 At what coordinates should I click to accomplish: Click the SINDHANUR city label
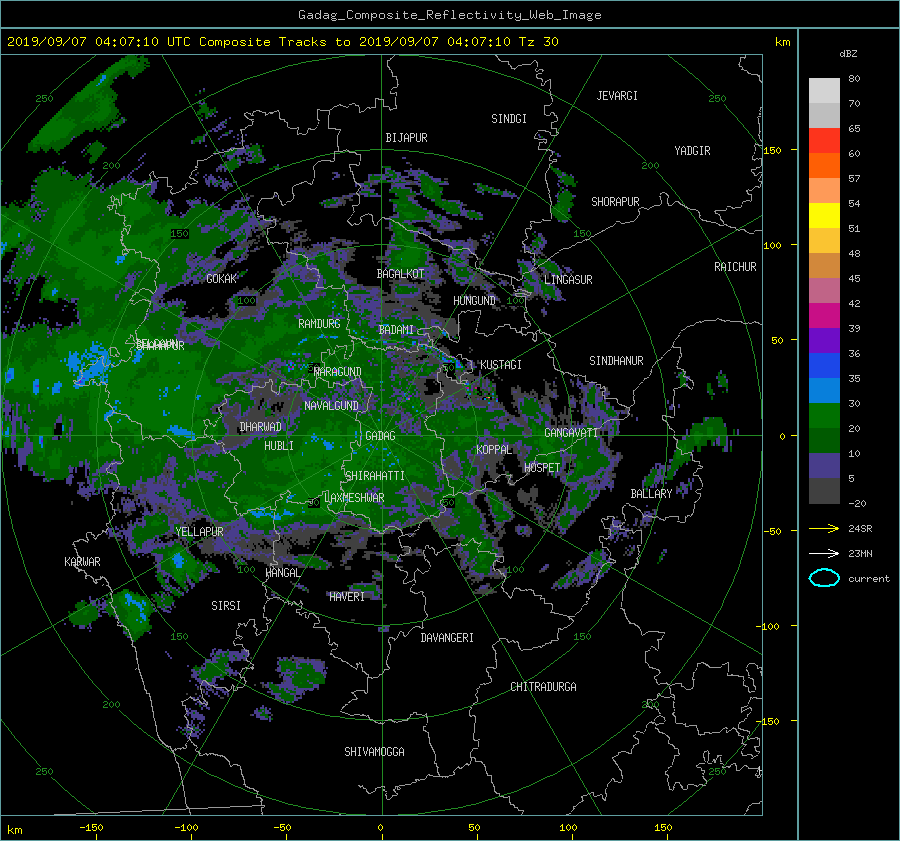[x=616, y=361]
